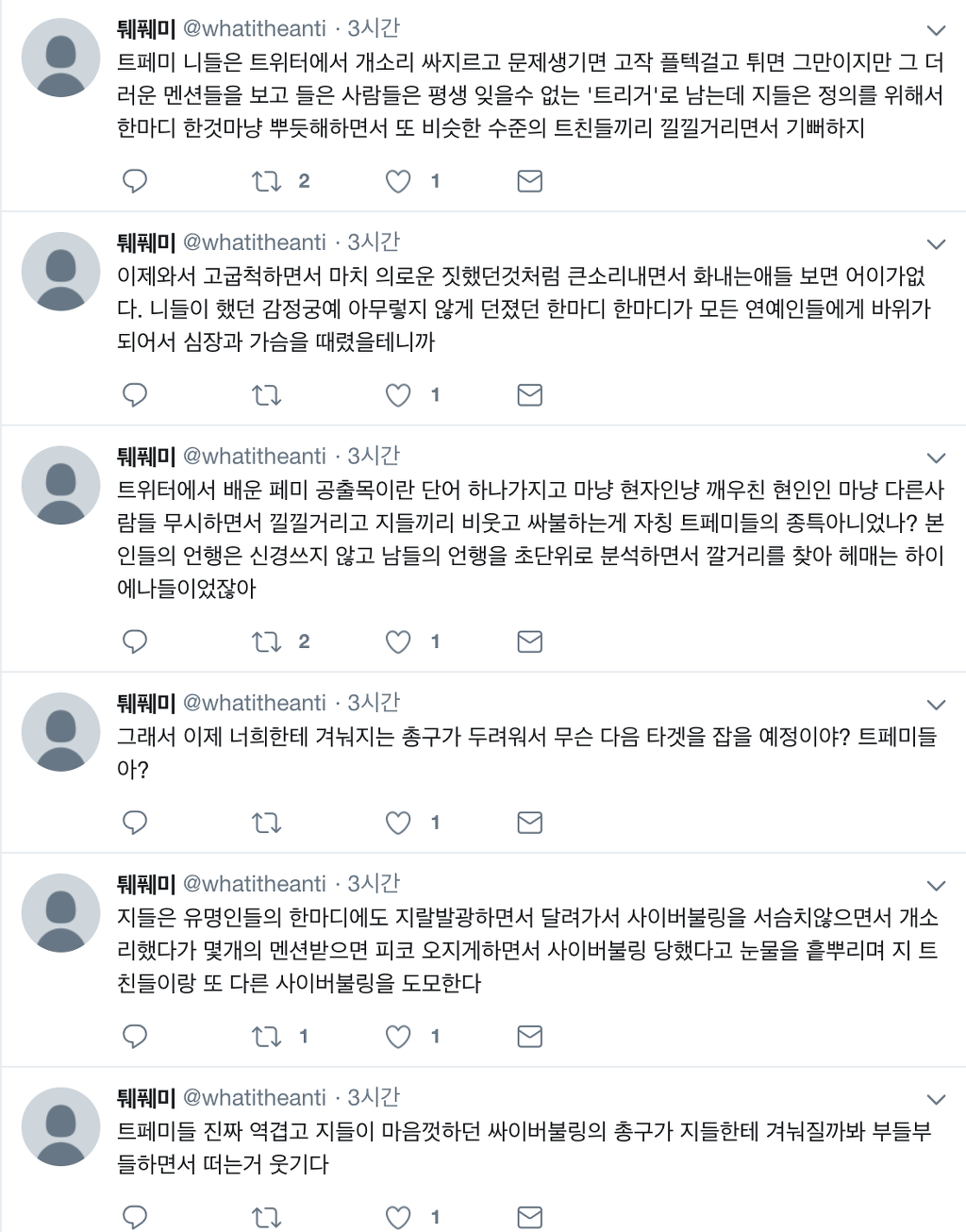
Task: Open the more-options chevron on the "트페미들 진짜 역겹고" tweet
Action: [936, 1099]
